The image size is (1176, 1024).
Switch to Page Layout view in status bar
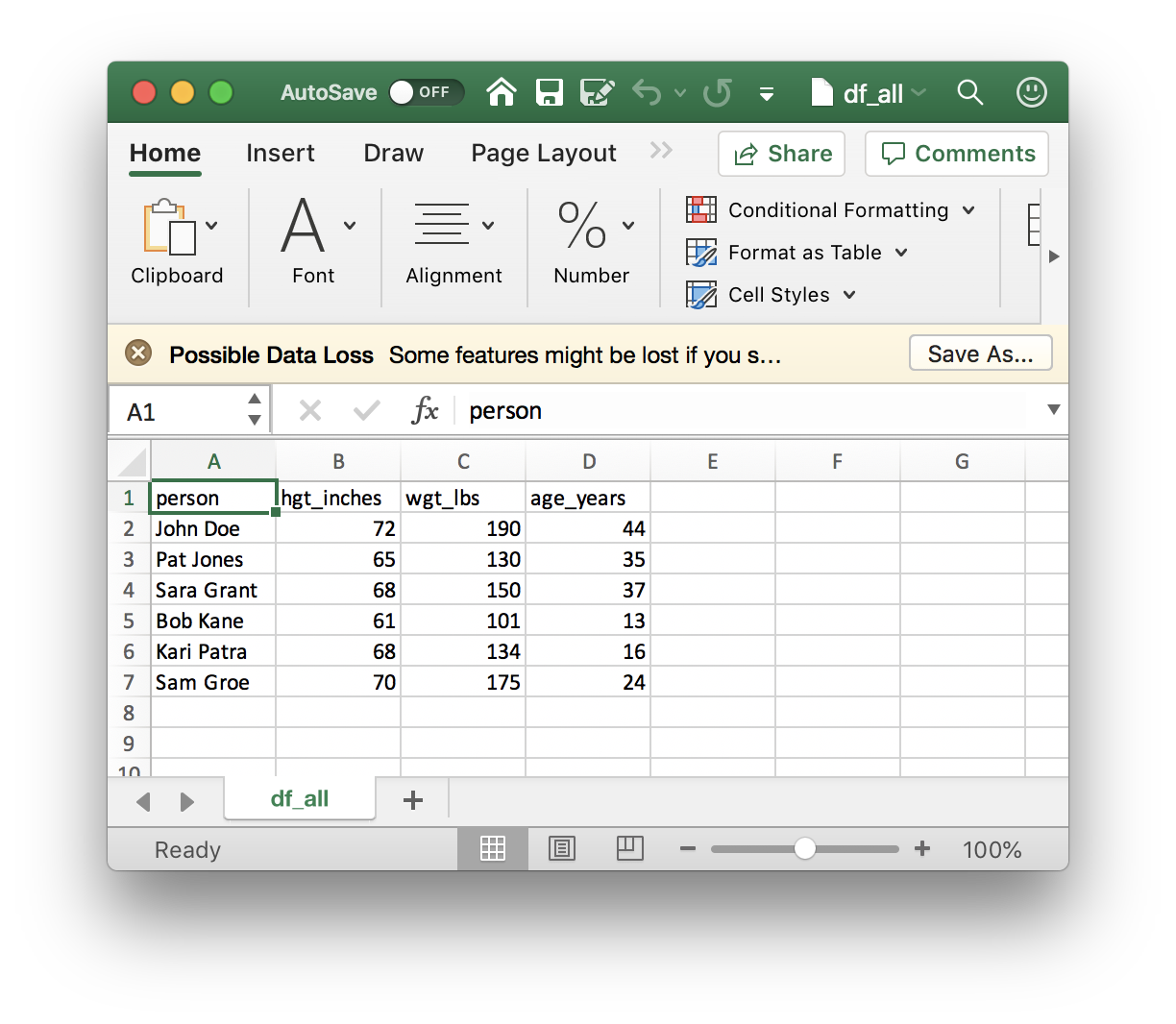click(x=561, y=848)
